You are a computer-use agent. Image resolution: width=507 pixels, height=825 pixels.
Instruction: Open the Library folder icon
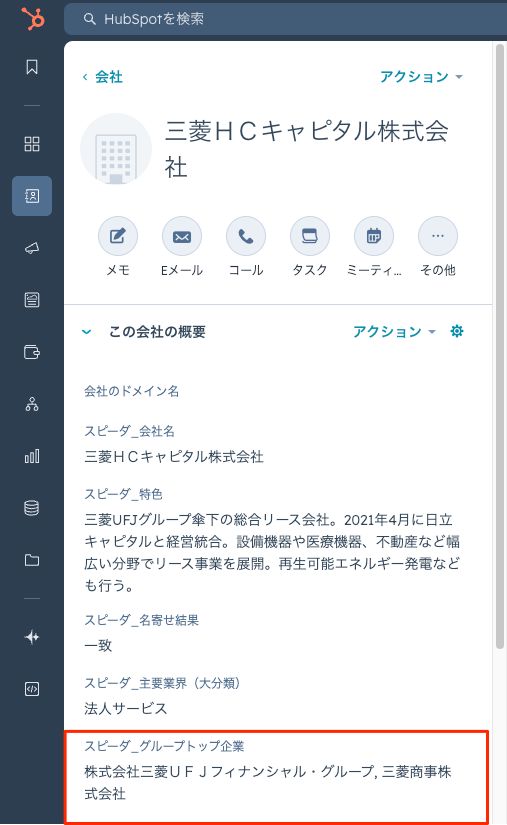coord(32,560)
